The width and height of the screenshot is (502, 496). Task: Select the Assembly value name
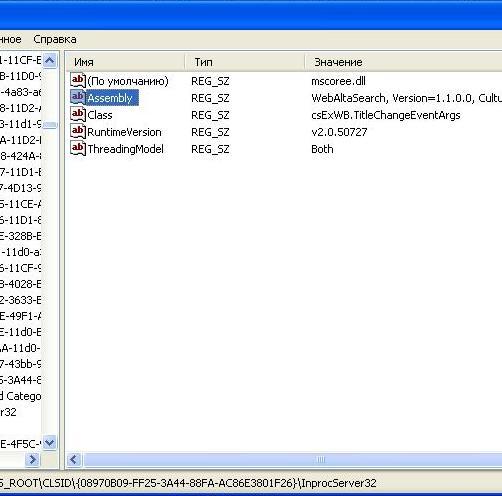point(112,98)
